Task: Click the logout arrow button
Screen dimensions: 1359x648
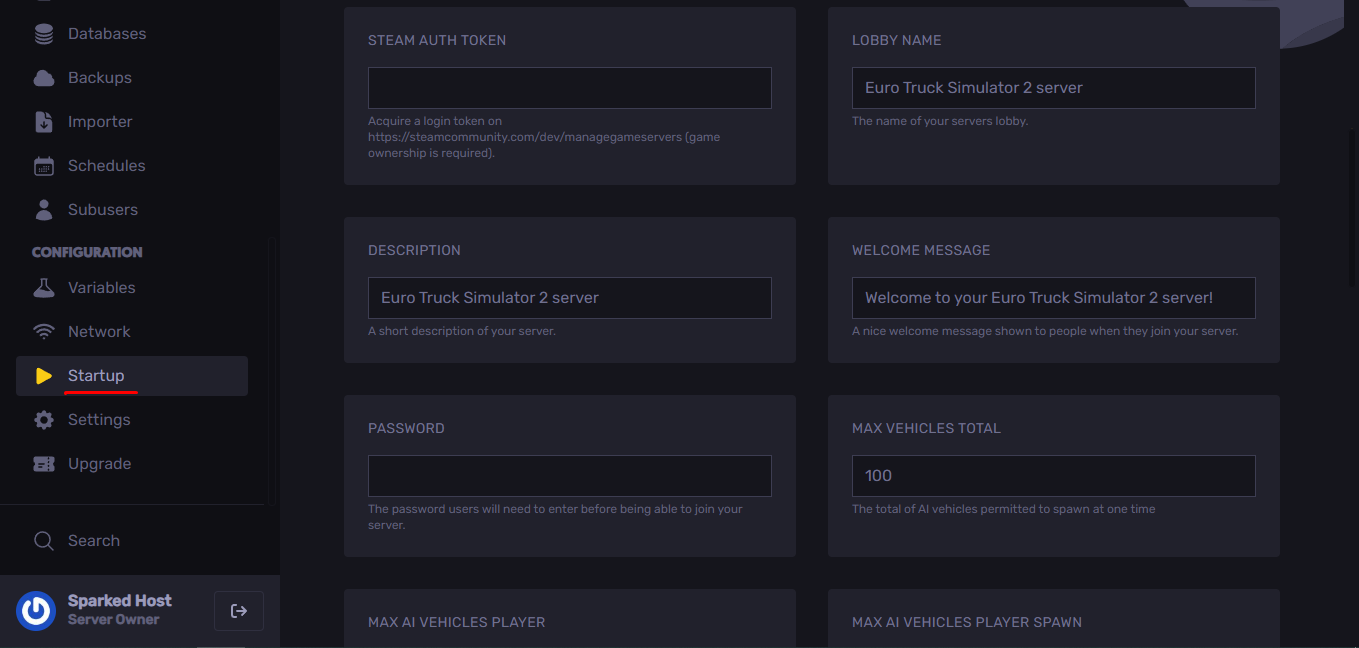Action: (x=239, y=611)
